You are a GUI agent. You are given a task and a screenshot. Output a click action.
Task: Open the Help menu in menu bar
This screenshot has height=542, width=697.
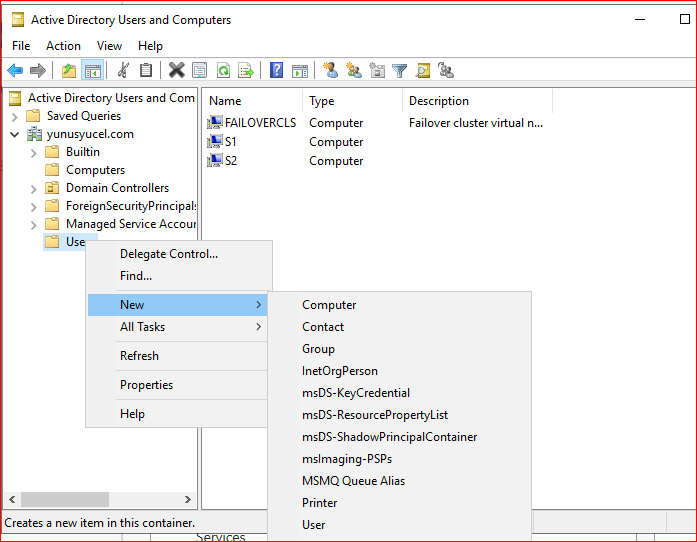(150, 46)
